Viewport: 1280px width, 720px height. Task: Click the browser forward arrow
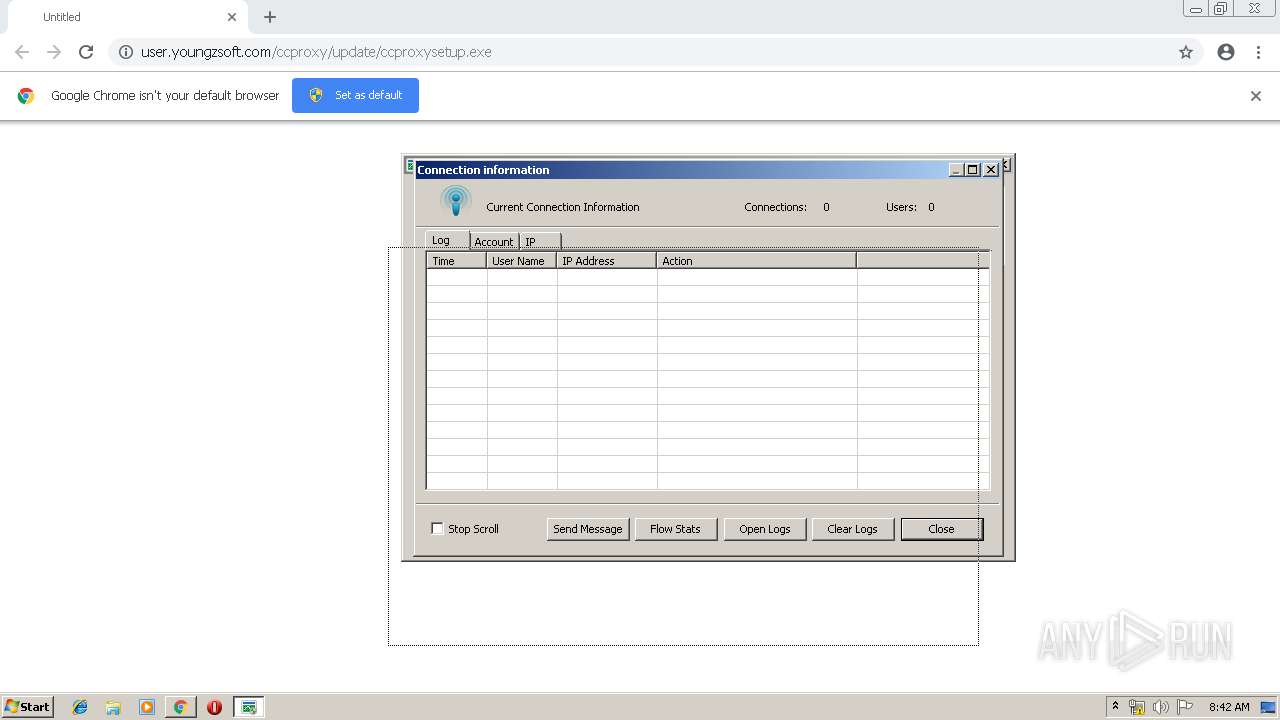[54, 52]
